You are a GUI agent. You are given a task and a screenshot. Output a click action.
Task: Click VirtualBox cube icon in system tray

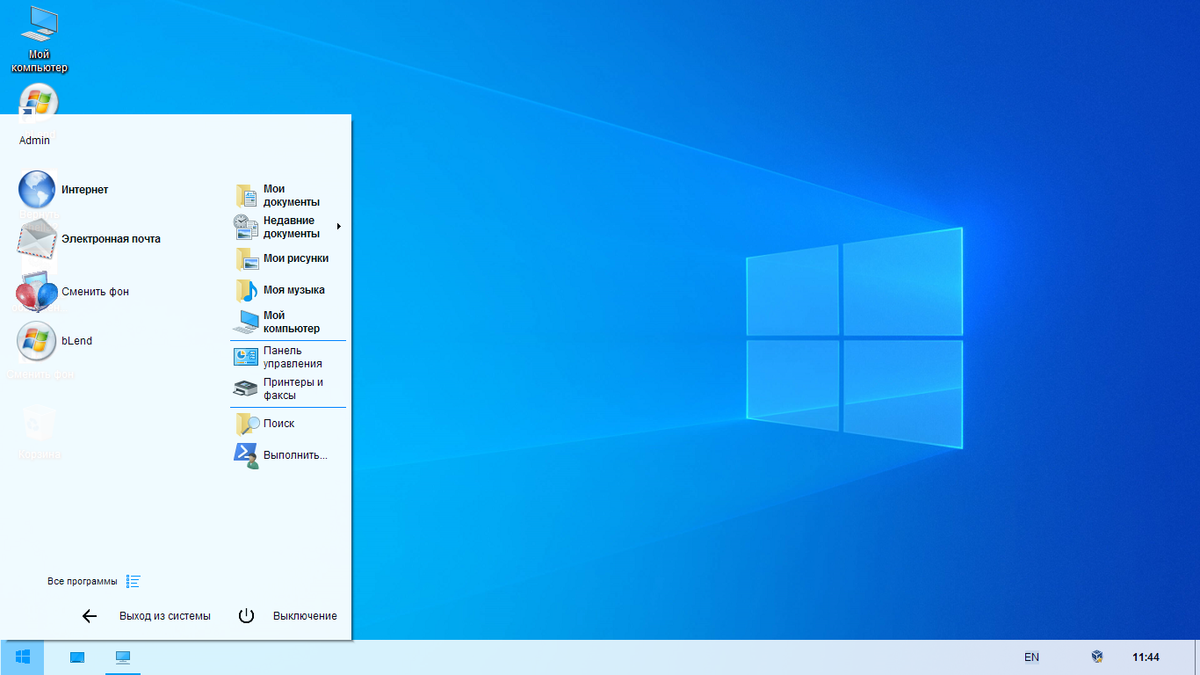(x=1097, y=657)
